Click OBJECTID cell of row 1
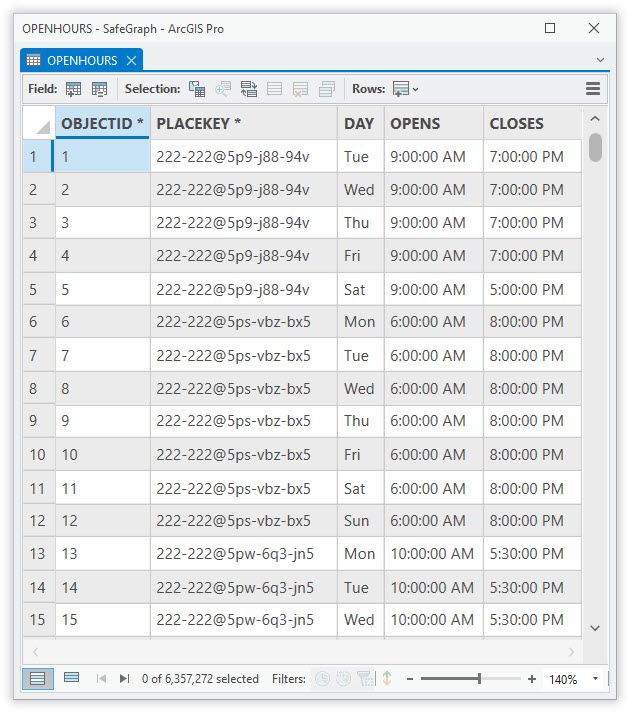 [x=102, y=156]
